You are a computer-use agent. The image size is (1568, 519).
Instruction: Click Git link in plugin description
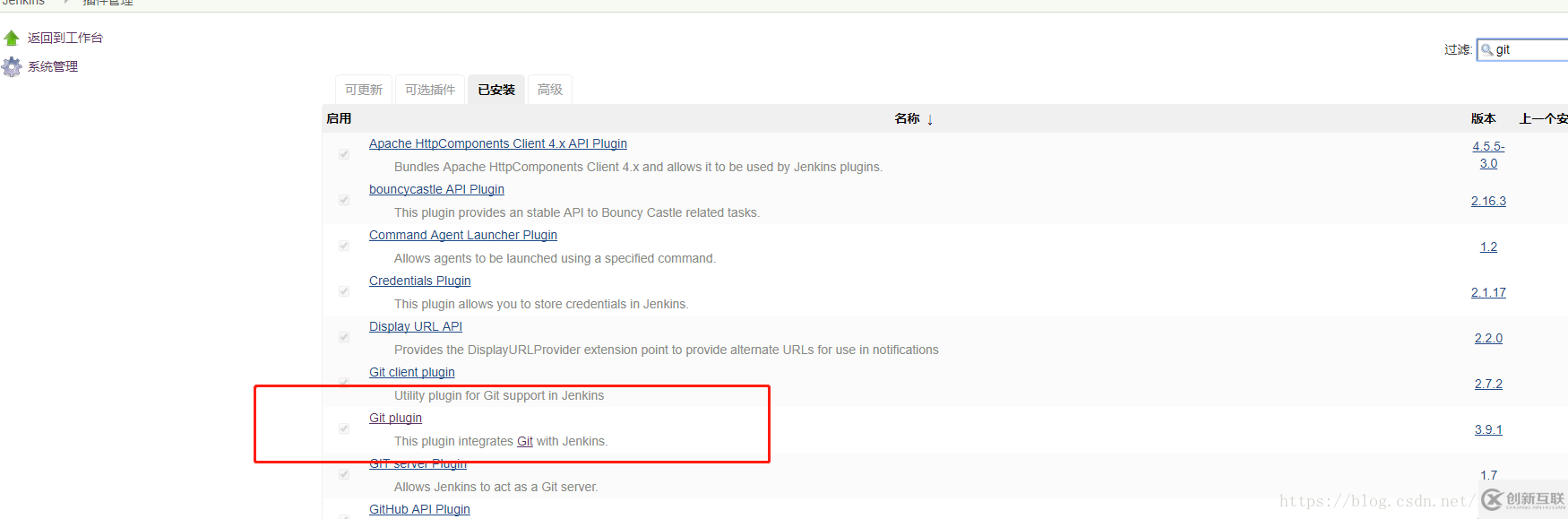525,441
